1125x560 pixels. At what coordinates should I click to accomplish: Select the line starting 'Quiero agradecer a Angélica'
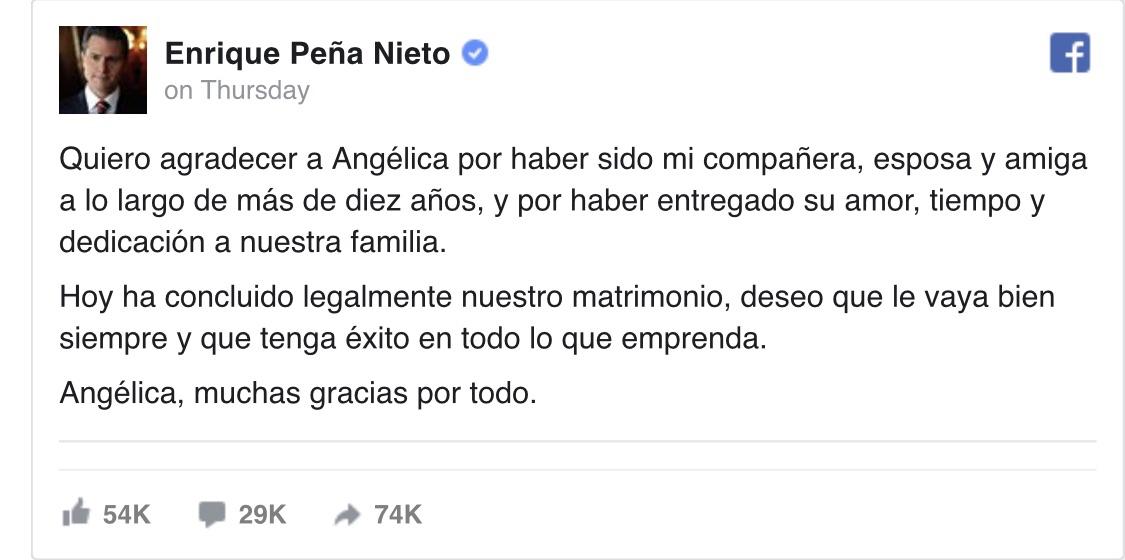[x=573, y=160]
